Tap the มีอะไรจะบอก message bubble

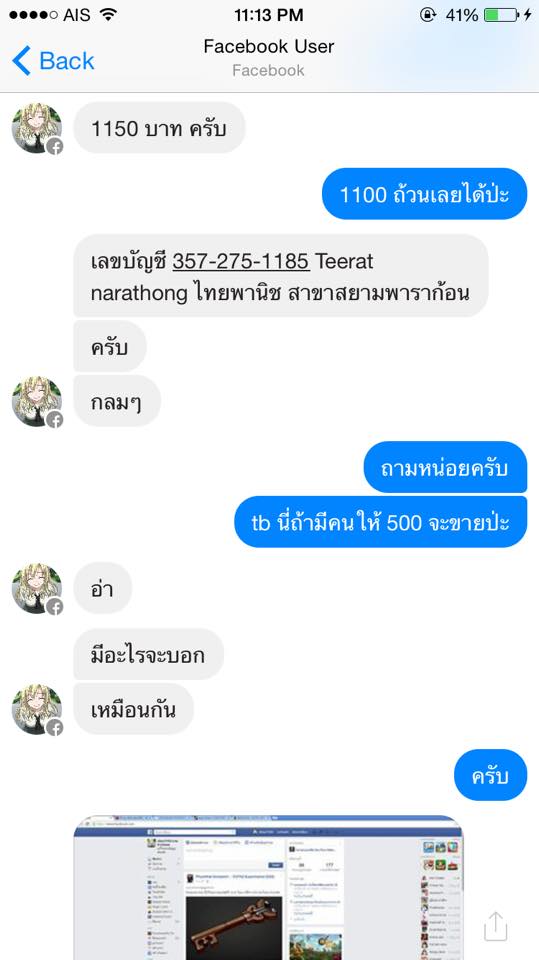pos(148,654)
